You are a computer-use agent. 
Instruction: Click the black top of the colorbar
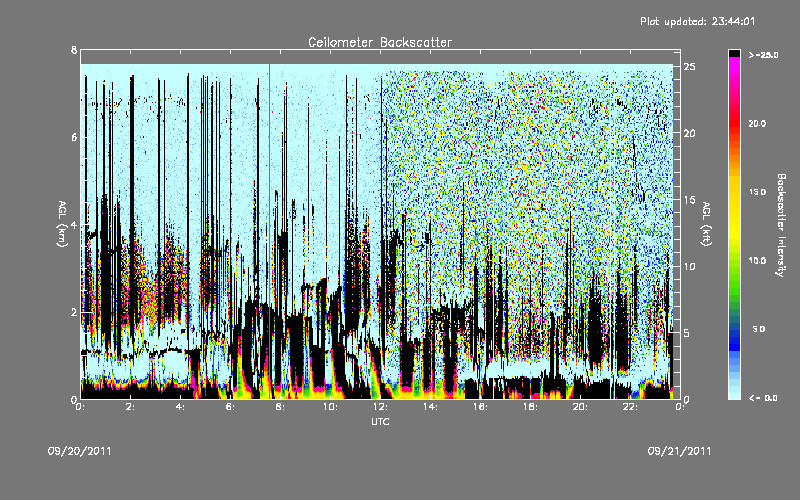click(x=734, y=53)
